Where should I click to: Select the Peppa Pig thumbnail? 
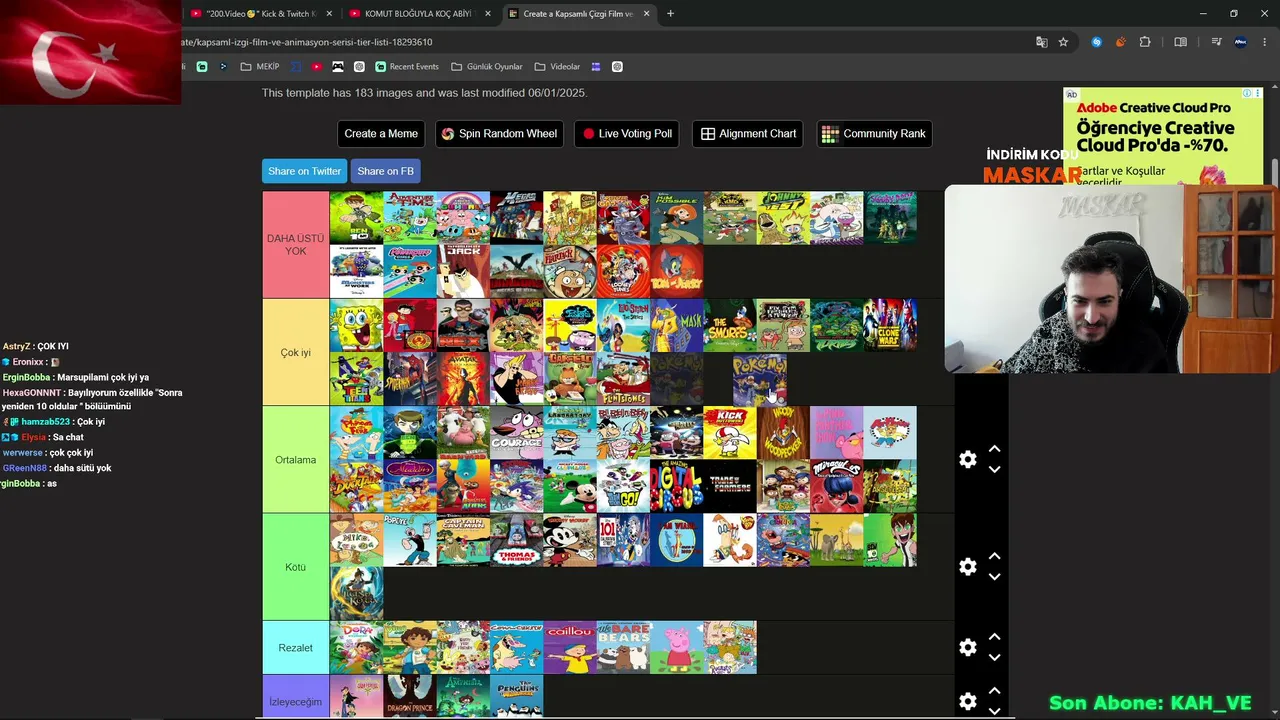[x=677, y=647]
